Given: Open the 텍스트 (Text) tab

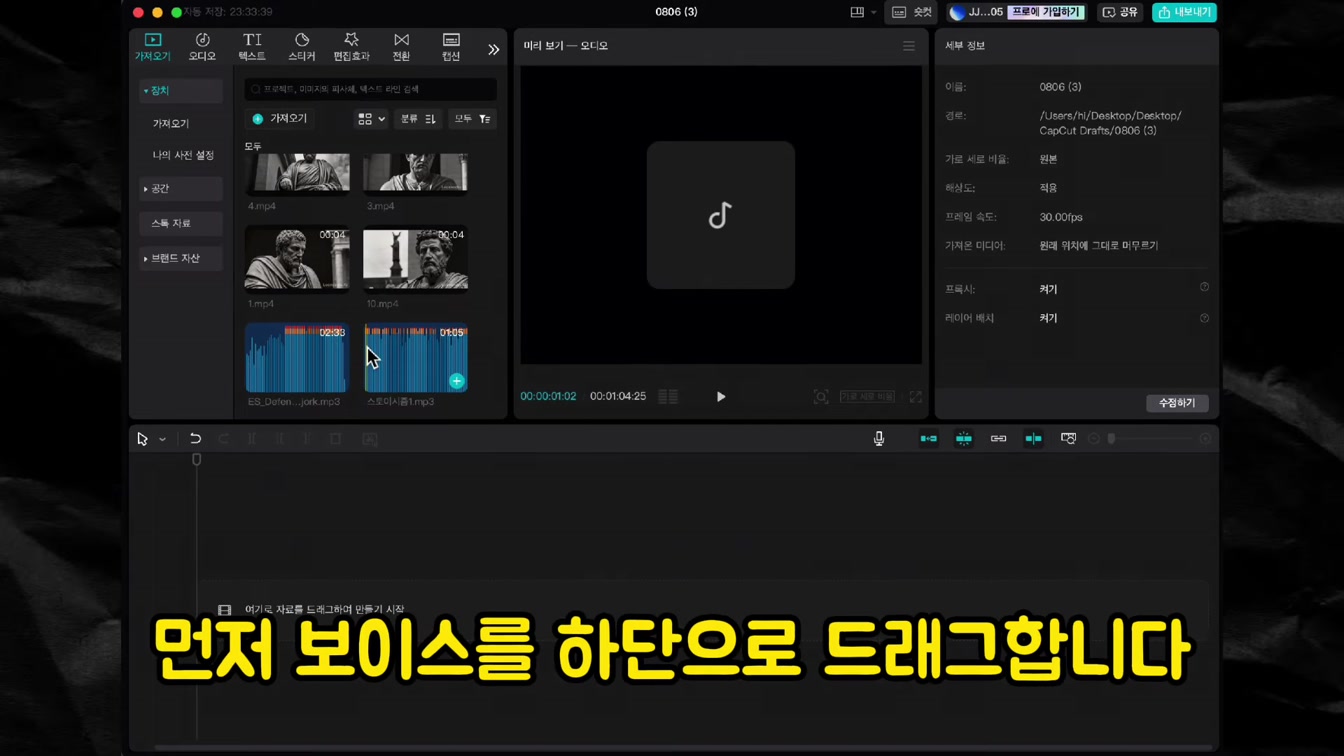Looking at the screenshot, I should tap(252, 47).
